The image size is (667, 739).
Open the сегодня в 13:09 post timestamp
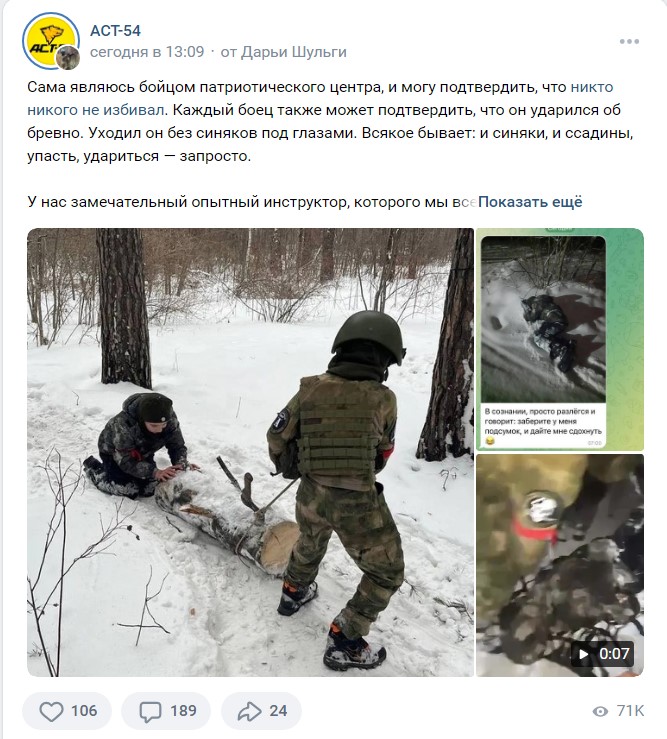147,51
